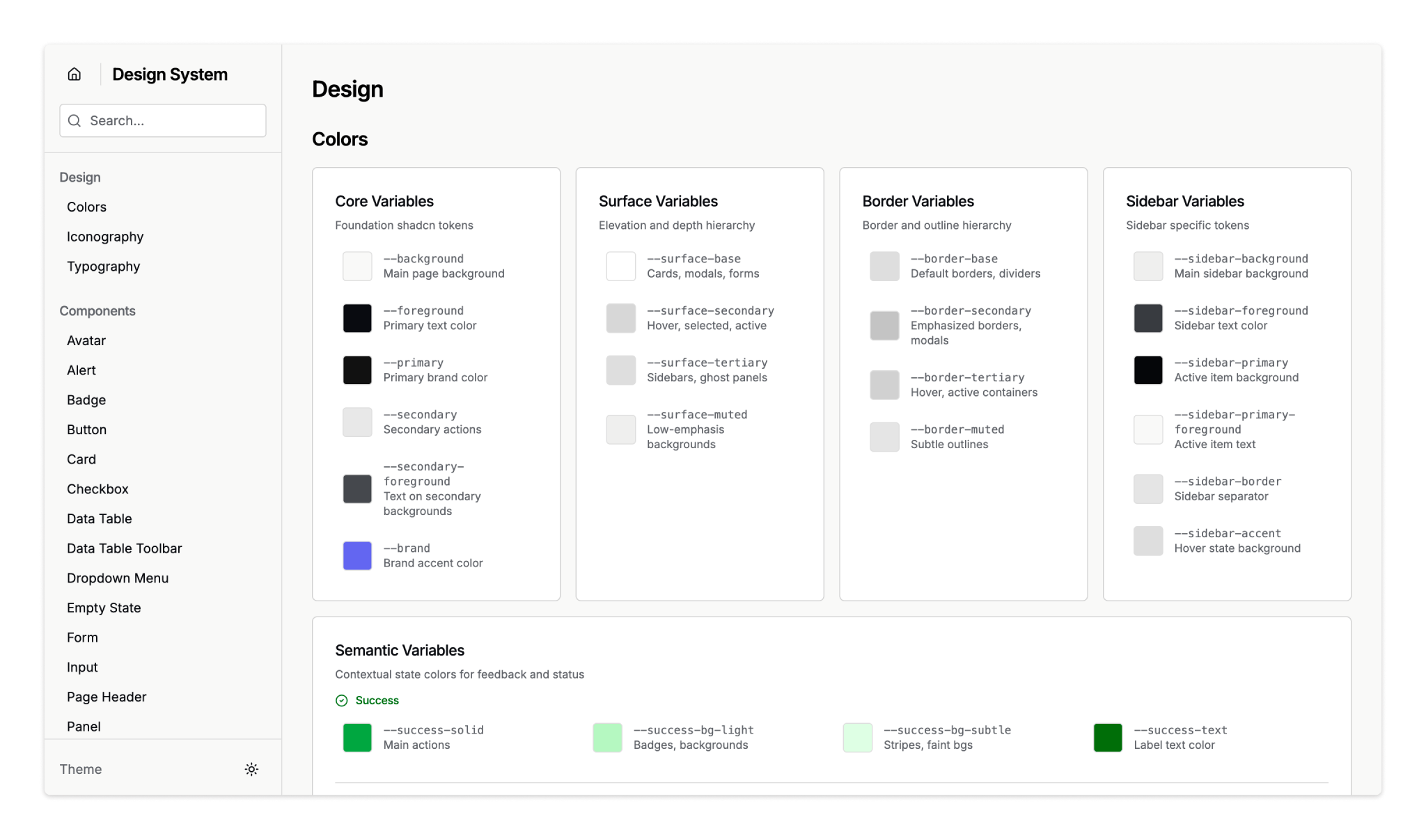The height and width of the screenshot is (840, 1426).
Task: Open the Iconography page
Action: pos(105,236)
